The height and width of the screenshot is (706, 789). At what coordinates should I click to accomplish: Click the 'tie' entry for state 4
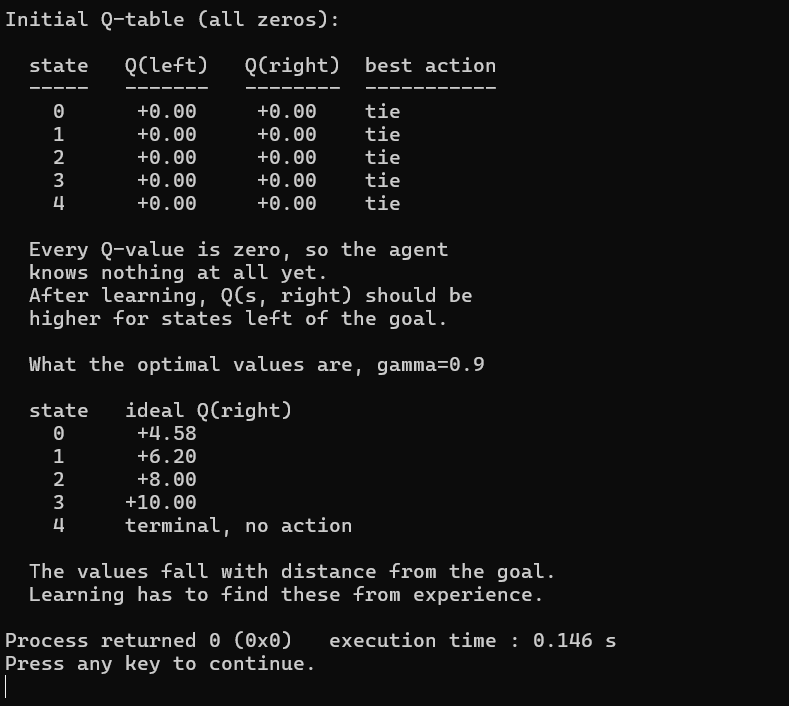pos(383,204)
